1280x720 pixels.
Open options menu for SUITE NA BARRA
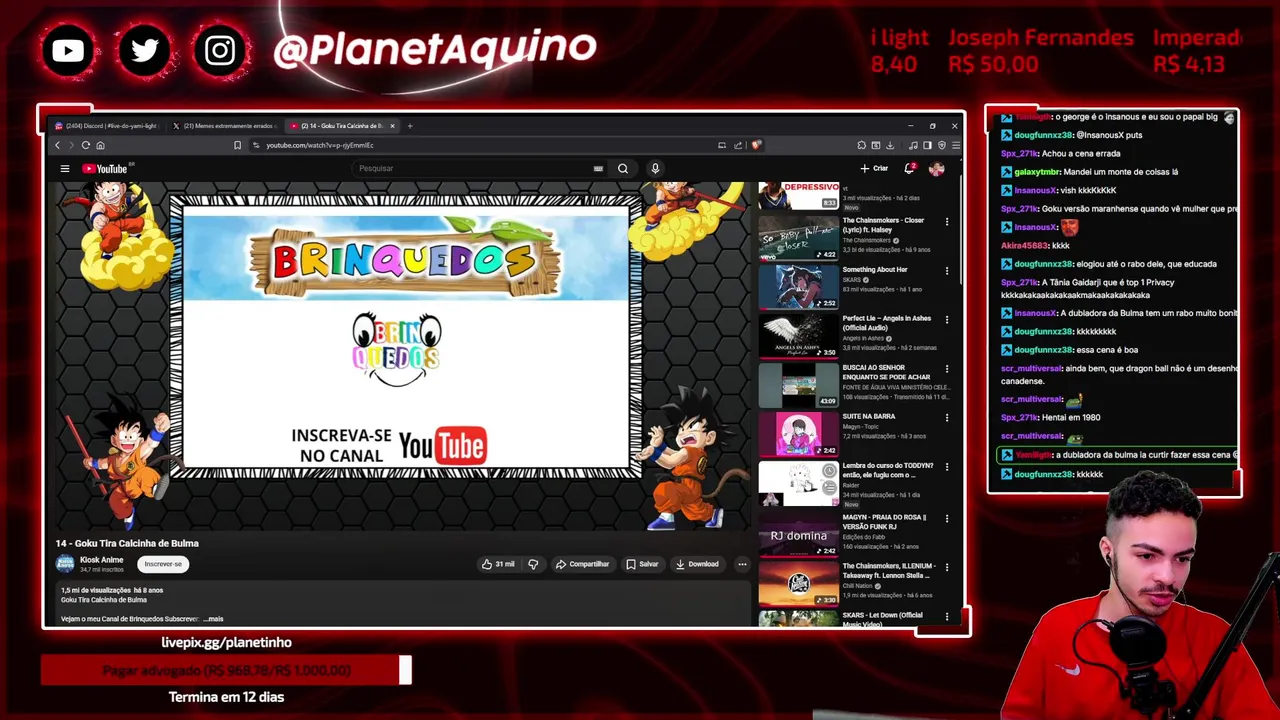[947, 418]
